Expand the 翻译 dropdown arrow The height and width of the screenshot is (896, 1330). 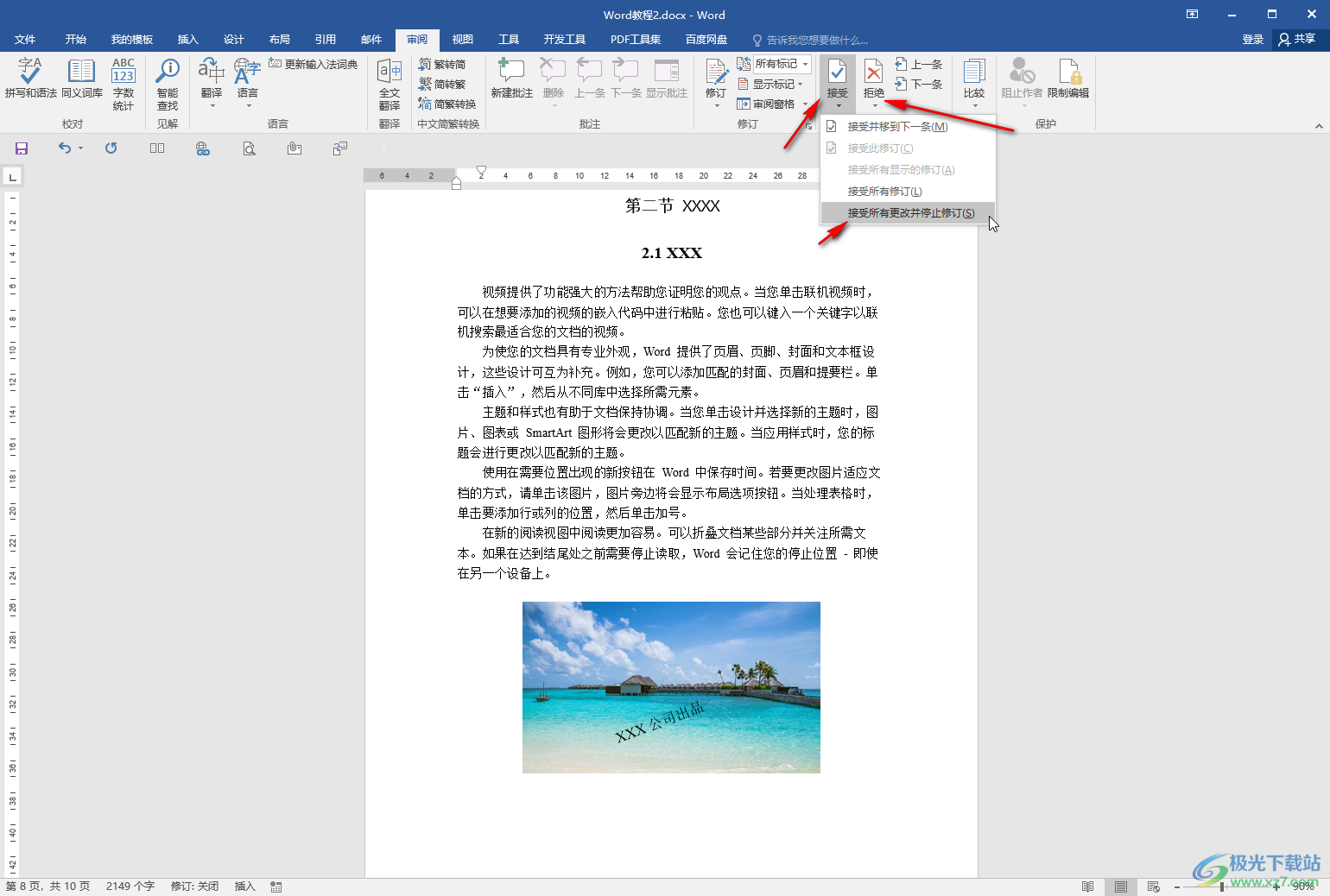coord(212,106)
